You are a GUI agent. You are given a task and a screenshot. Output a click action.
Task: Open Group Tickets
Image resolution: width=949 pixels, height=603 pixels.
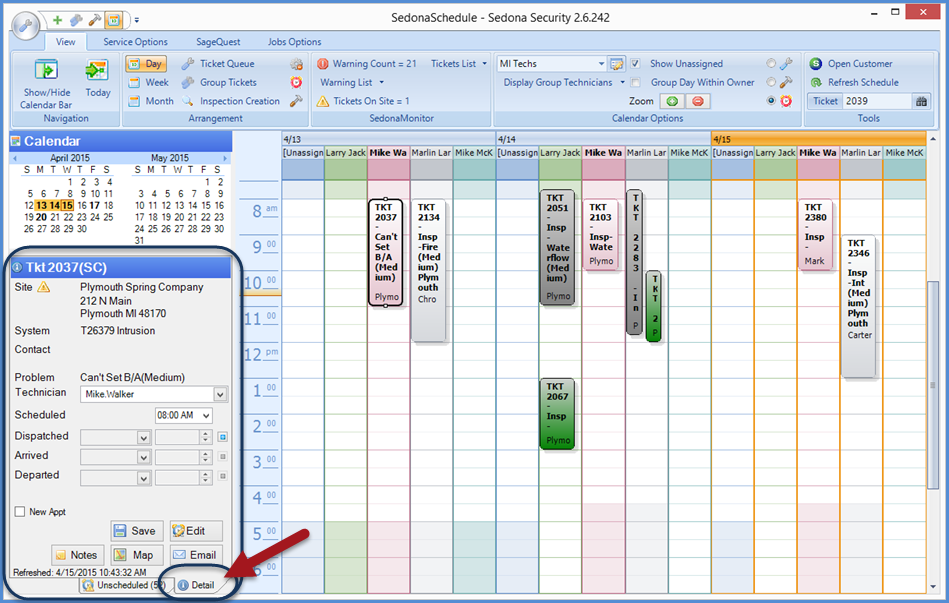click(220, 82)
